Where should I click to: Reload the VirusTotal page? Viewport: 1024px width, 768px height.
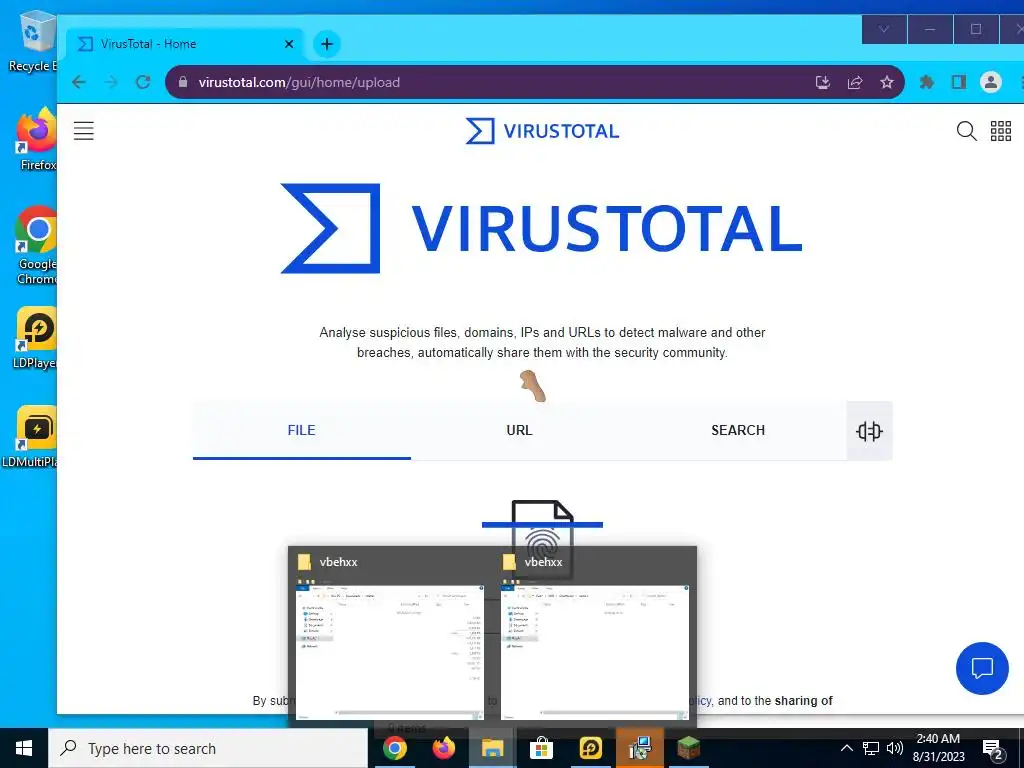pyautogui.click(x=143, y=82)
